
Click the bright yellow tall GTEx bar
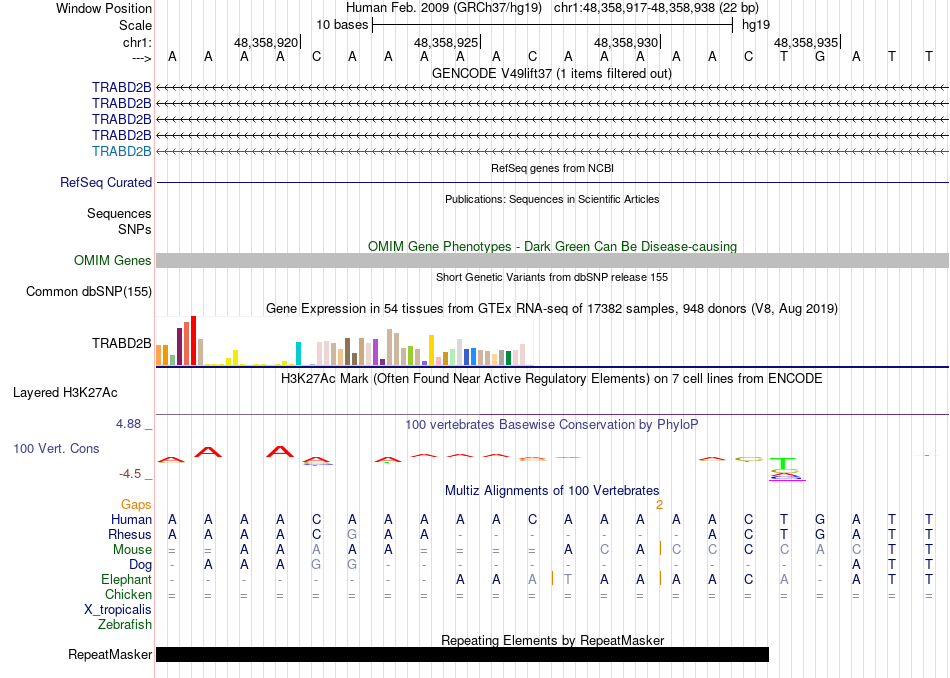(x=431, y=350)
